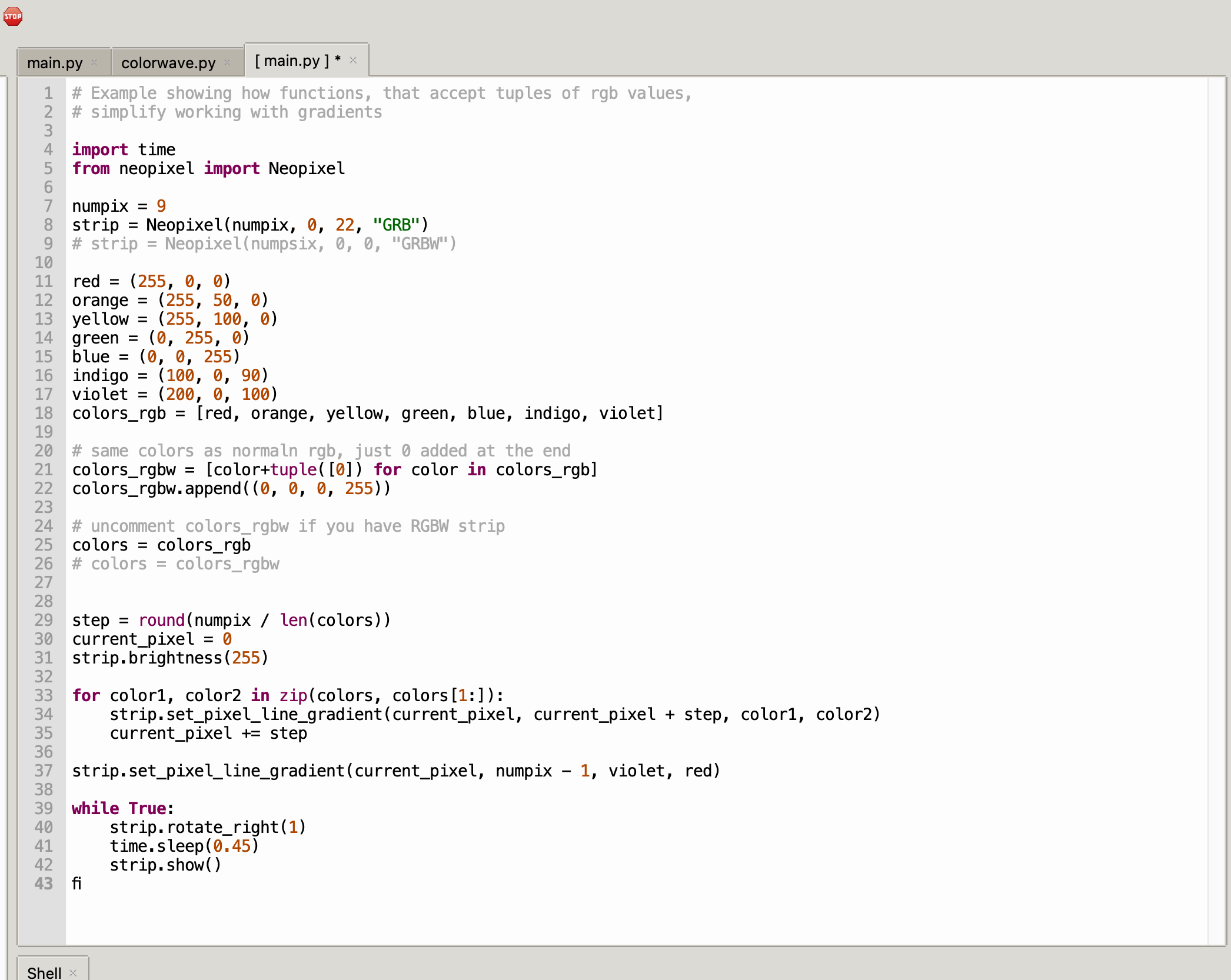This screenshot has width=1231, height=980.
Task: Click 'strip.rotate_right(1)' on line 40
Action: pyautogui.click(x=208, y=827)
